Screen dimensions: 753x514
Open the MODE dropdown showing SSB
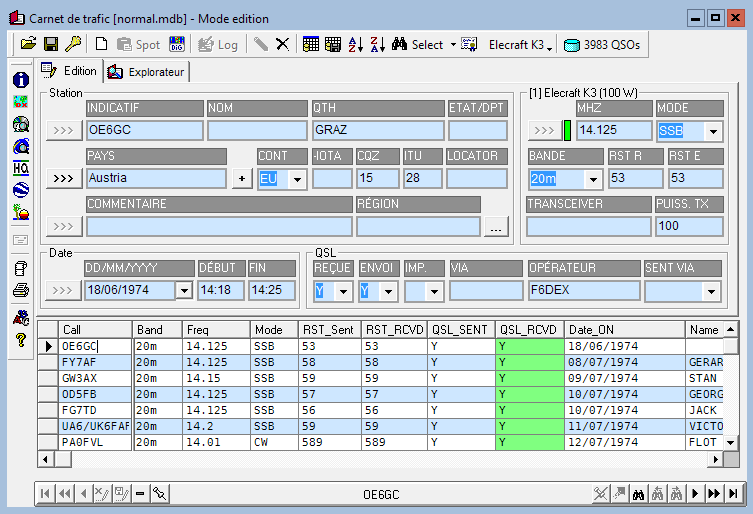(x=713, y=131)
